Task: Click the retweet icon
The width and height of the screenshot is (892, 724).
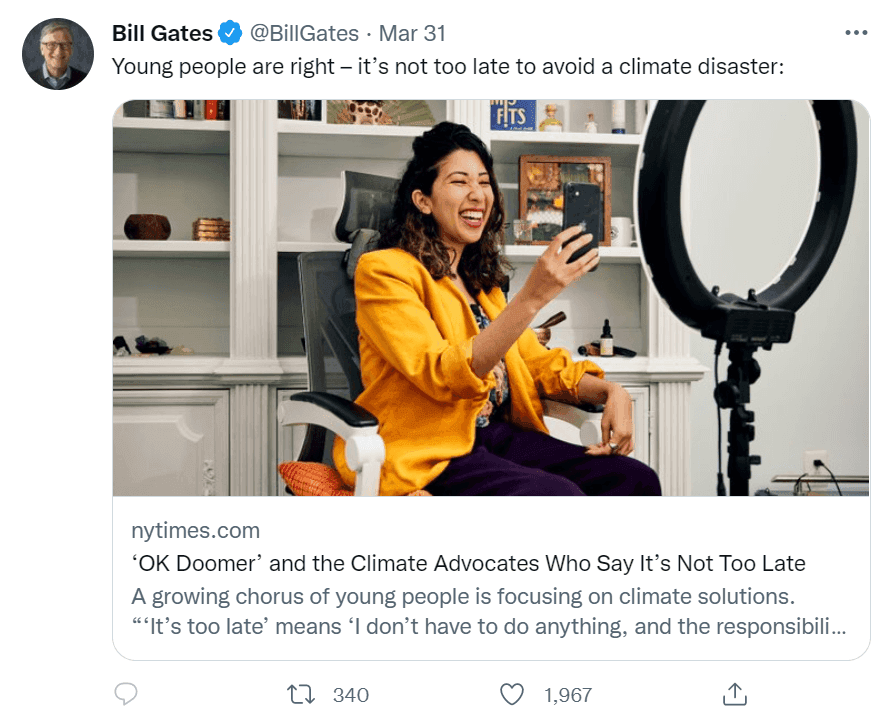Action: click(x=300, y=694)
